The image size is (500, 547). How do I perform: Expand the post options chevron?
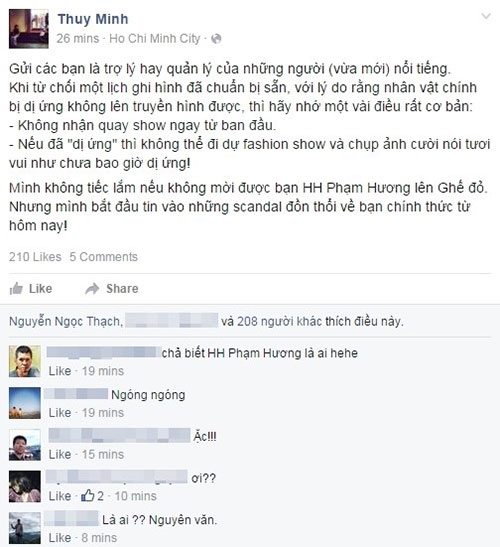click(486, 16)
